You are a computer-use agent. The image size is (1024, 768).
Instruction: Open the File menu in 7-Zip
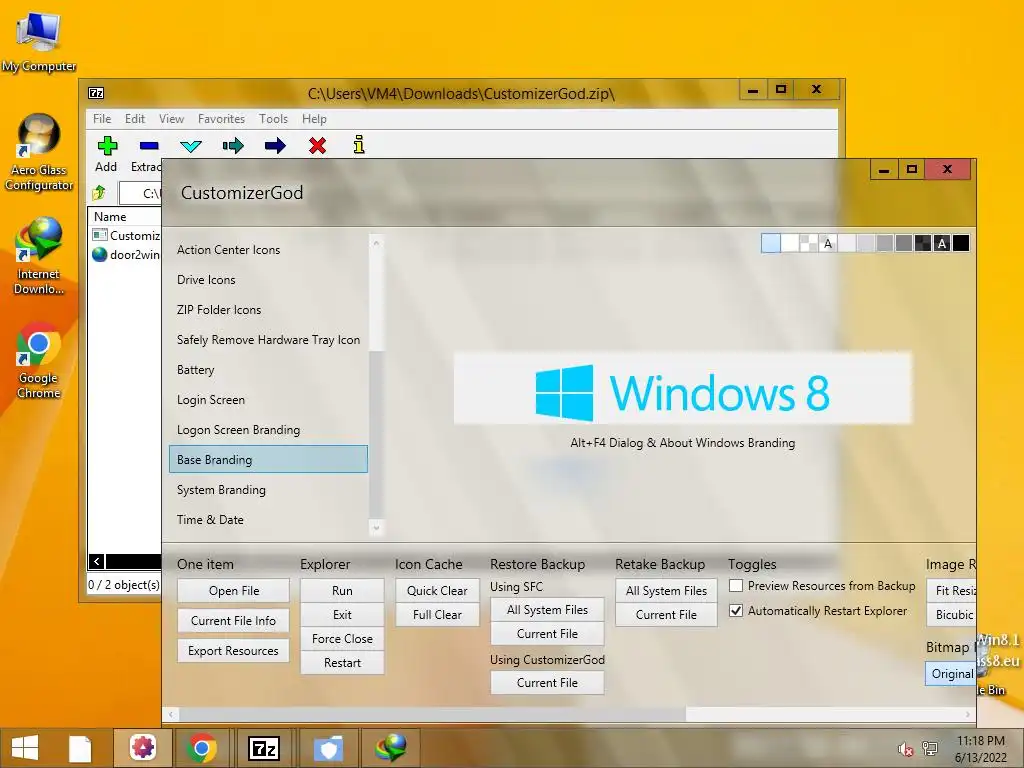(102, 119)
